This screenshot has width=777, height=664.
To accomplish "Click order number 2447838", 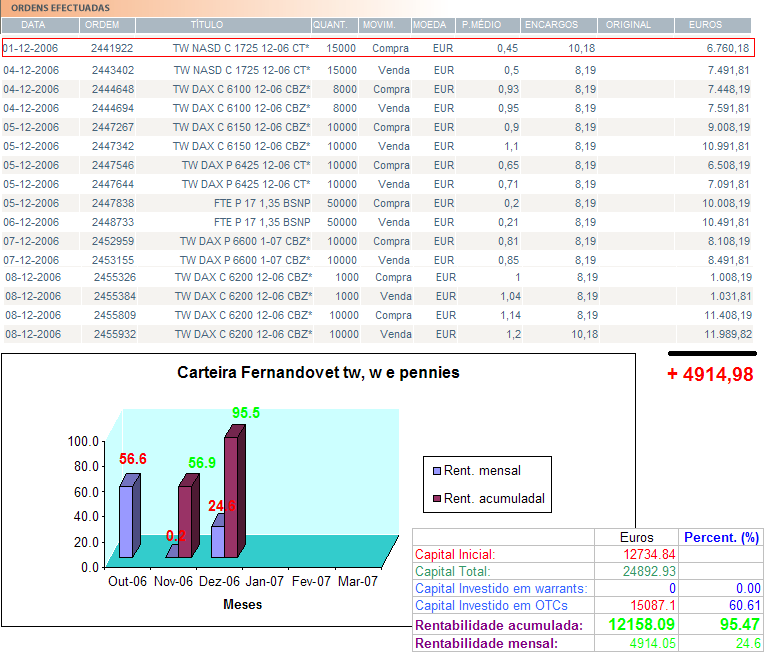I will (112, 203).
